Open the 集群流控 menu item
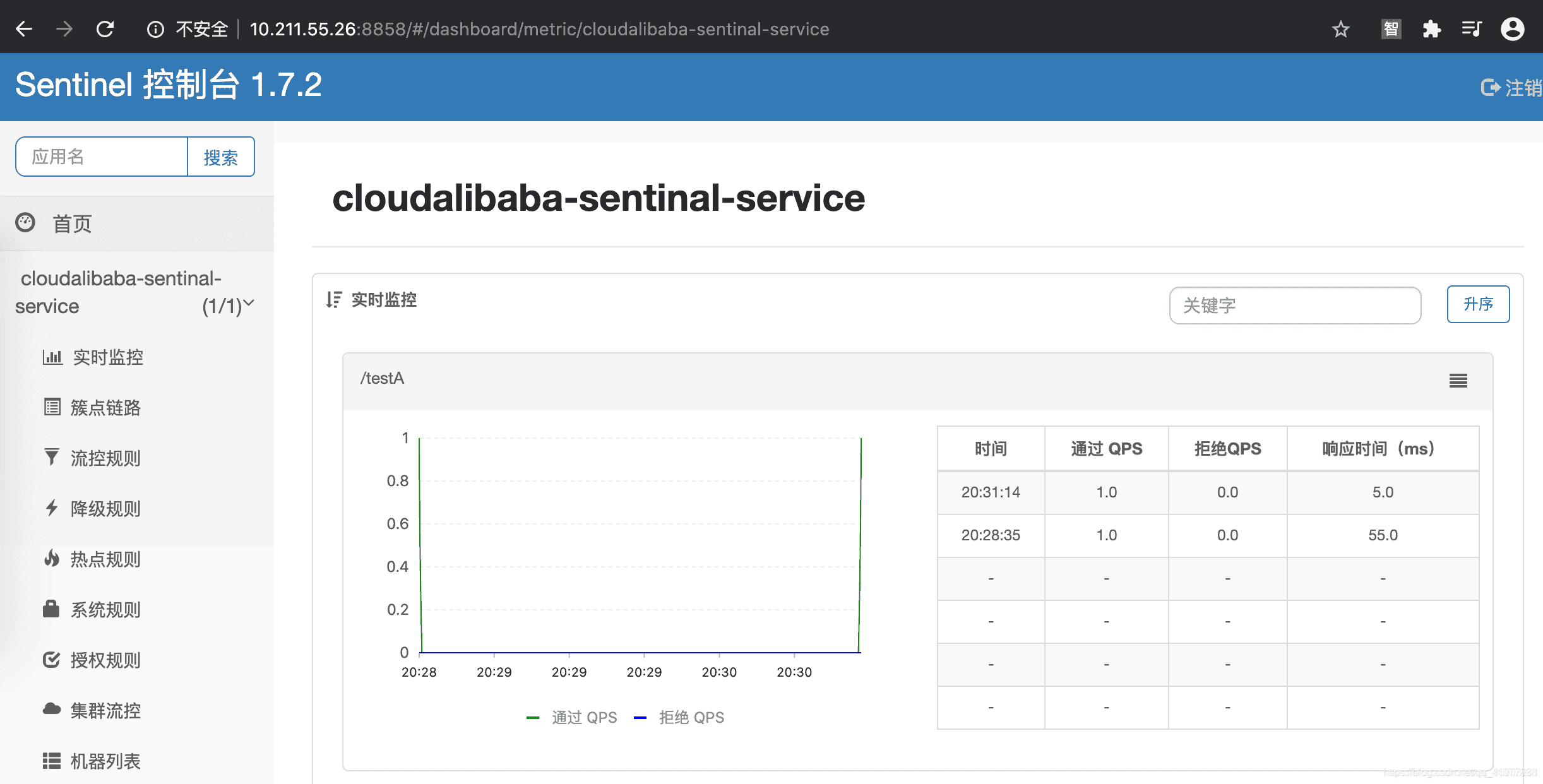Viewport: 1543px width, 784px height. (x=106, y=711)
